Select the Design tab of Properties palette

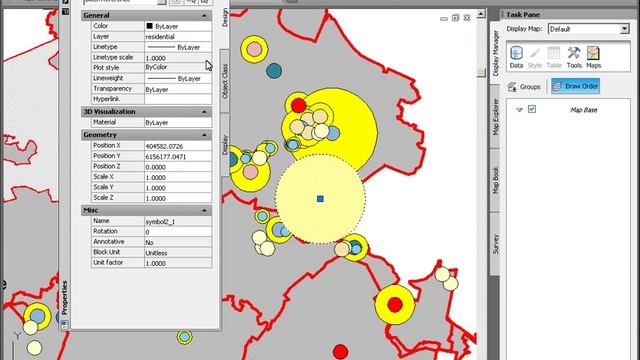pyautogui.click(x=224, y=18)
